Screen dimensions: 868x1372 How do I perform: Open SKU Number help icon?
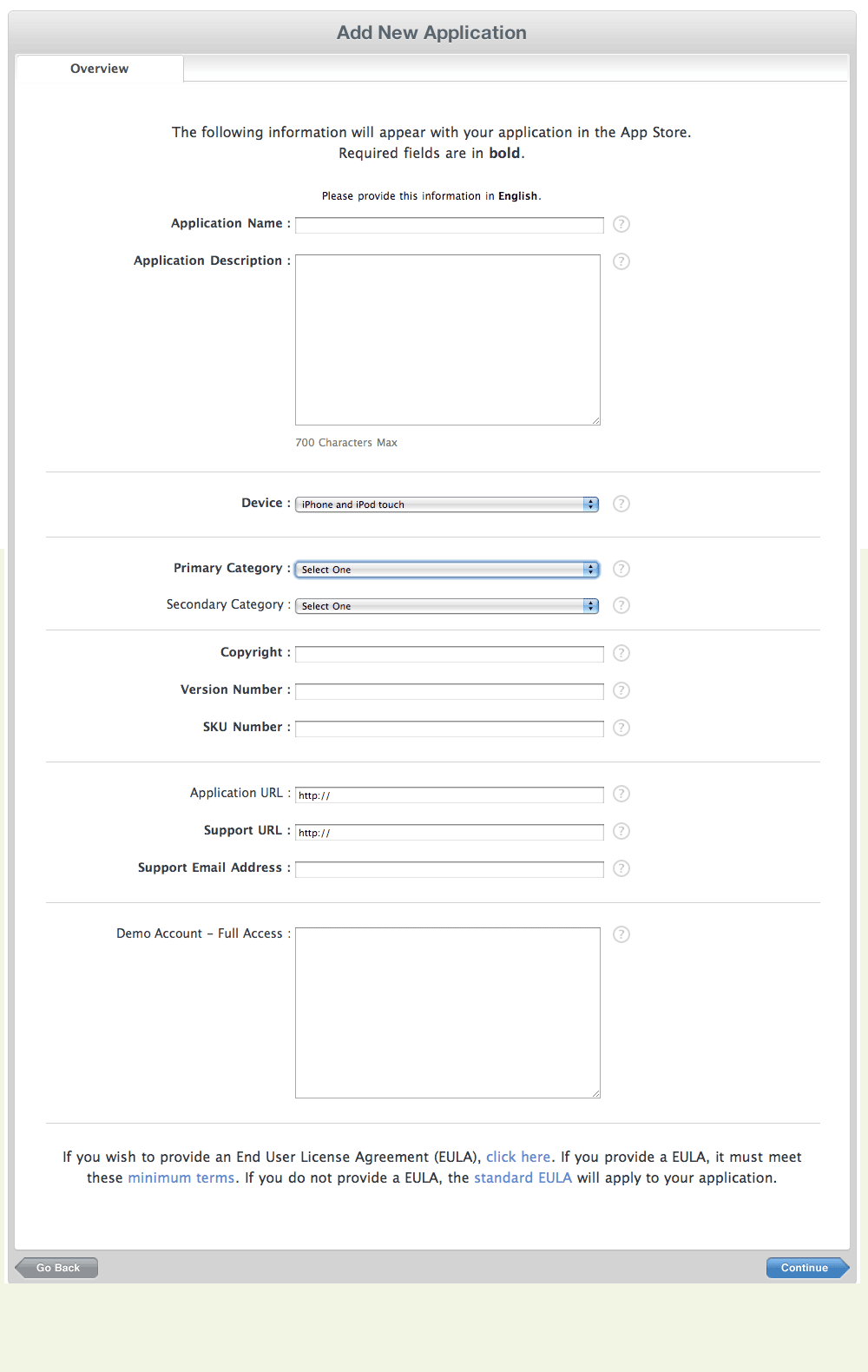[x=621, y=728]
